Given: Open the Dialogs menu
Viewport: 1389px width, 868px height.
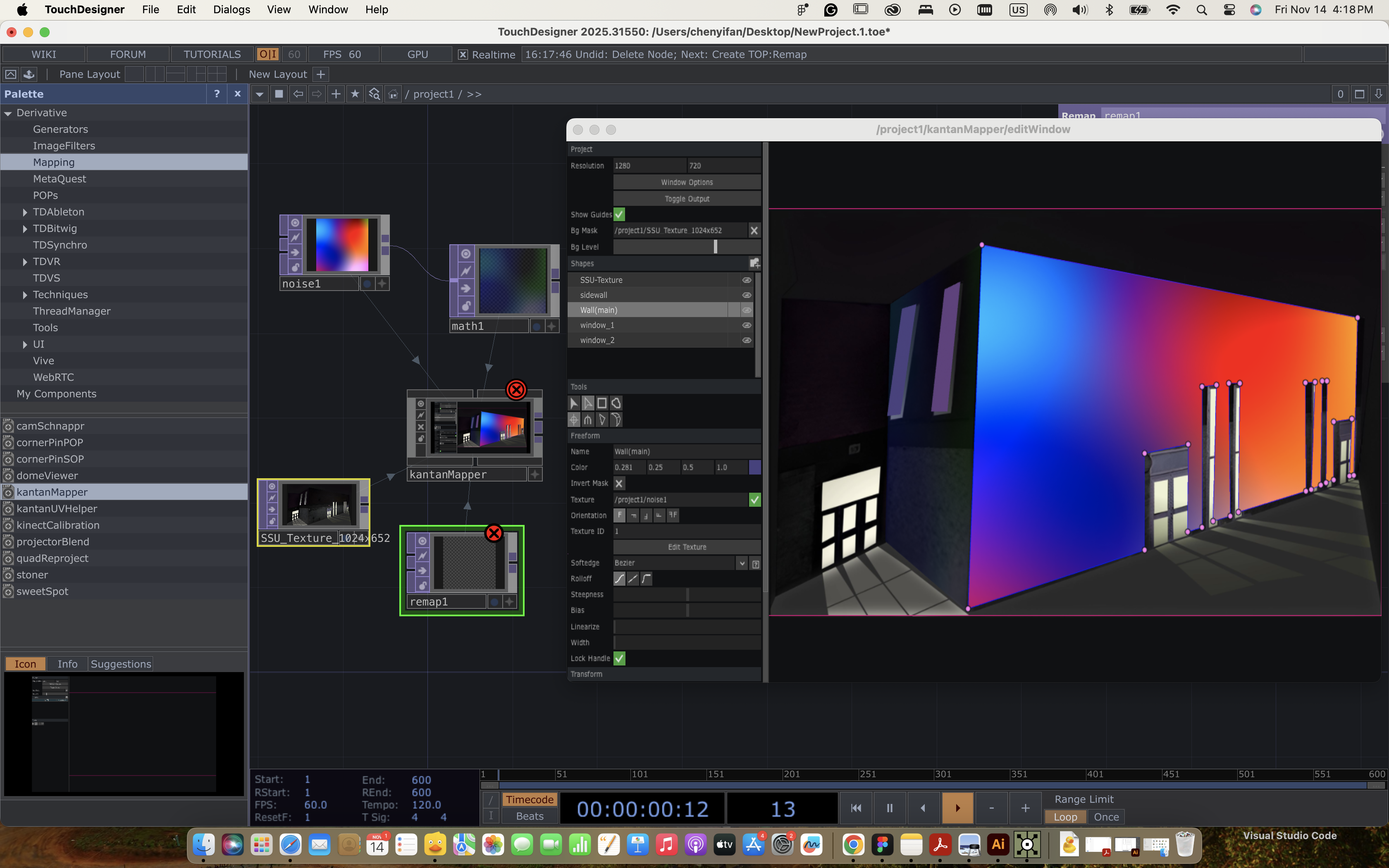Looking at the screenshot, I should [231, 9].
